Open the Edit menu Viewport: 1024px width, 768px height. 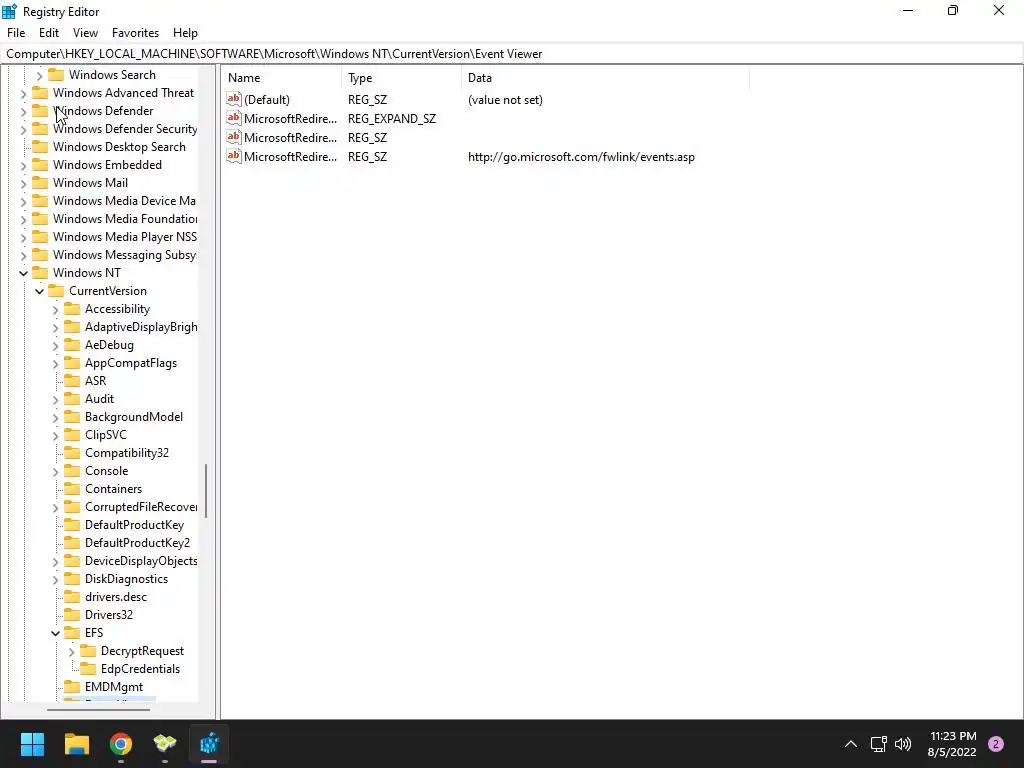pyautogui.click(x=49, y=33)
